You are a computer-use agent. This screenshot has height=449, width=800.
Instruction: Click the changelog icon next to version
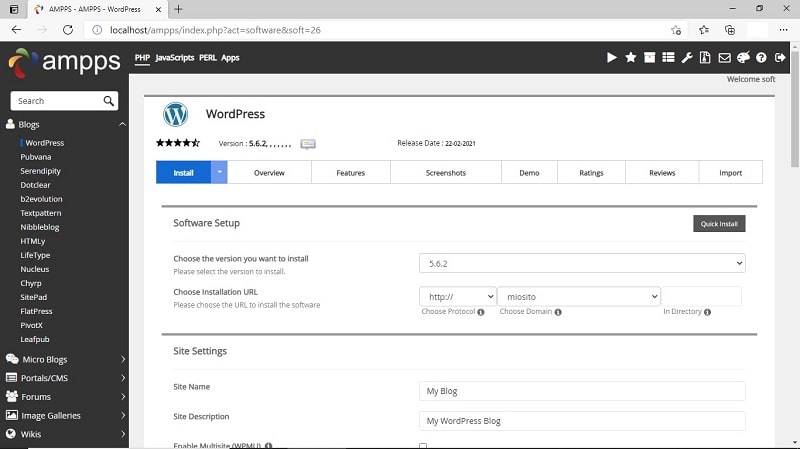point(308,144)
